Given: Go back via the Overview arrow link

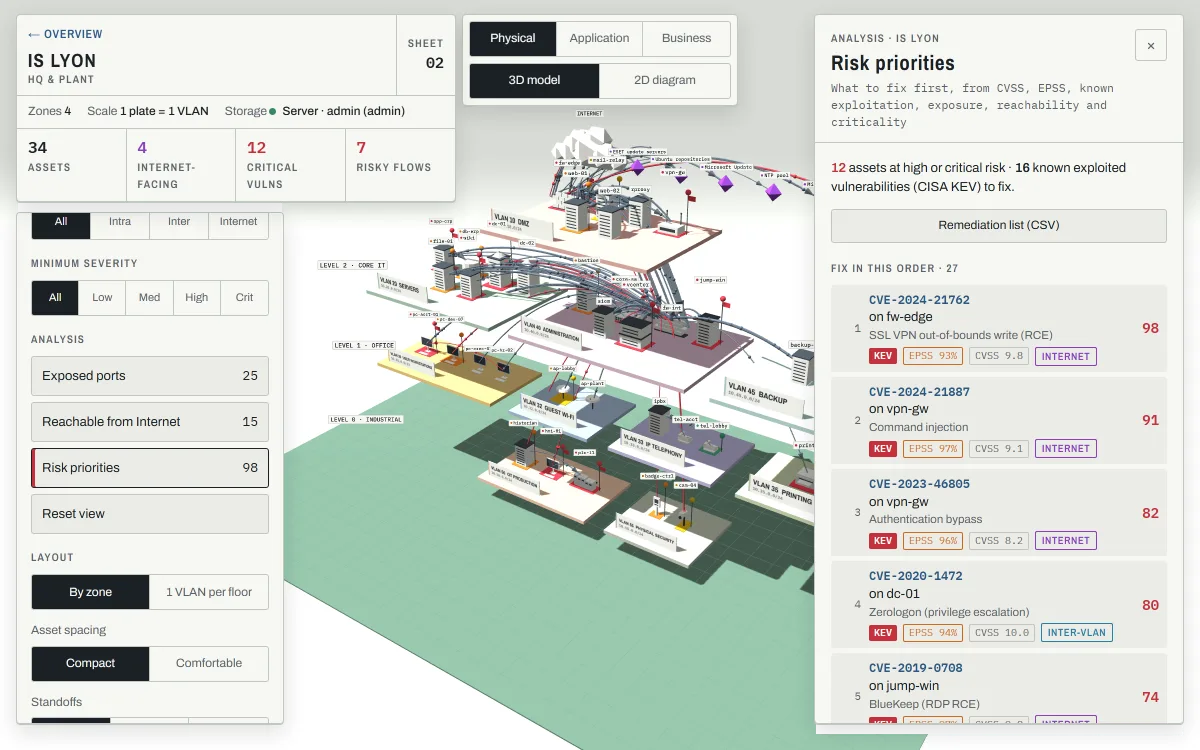Looking at the screenshot, I should [x=65, y=34].
